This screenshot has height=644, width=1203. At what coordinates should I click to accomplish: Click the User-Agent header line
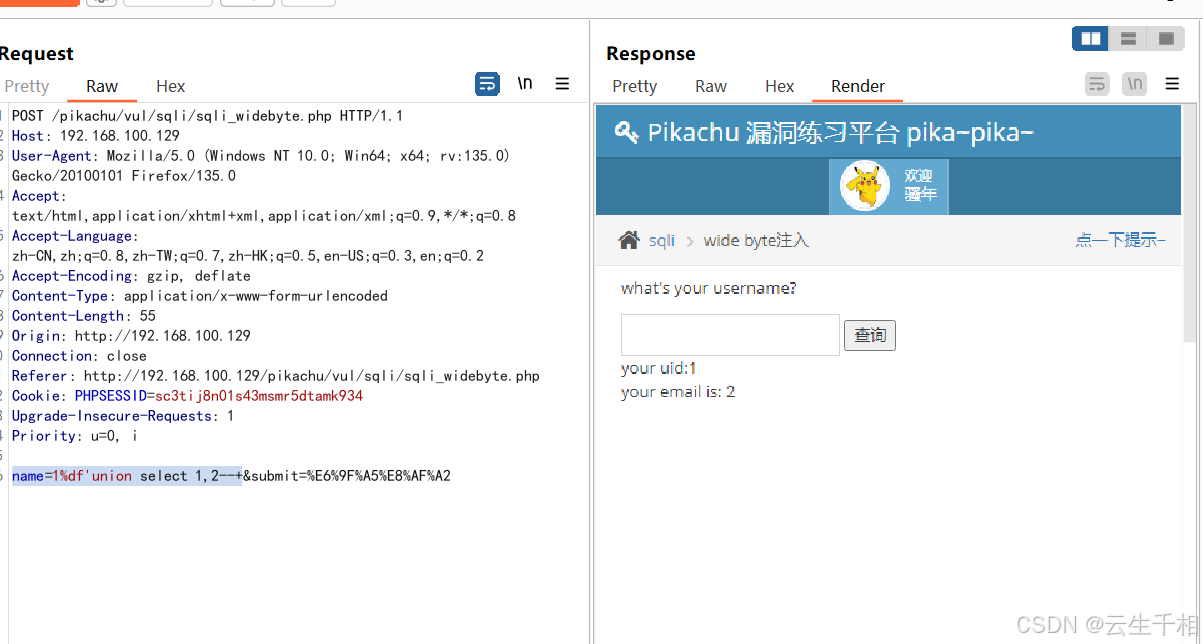(261, 166)
